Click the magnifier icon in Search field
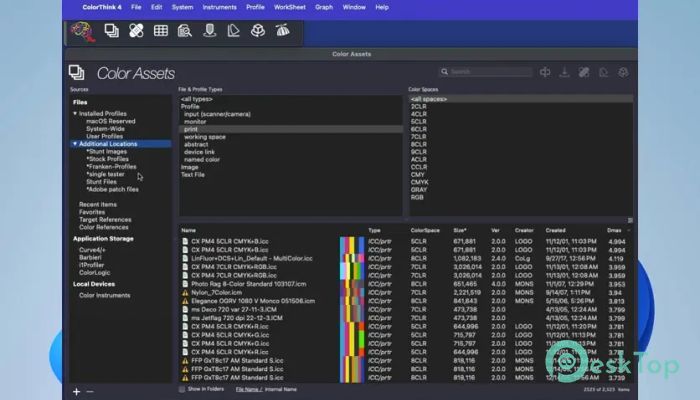The height and width of the screenshot is (400, 700). point(444,71)
